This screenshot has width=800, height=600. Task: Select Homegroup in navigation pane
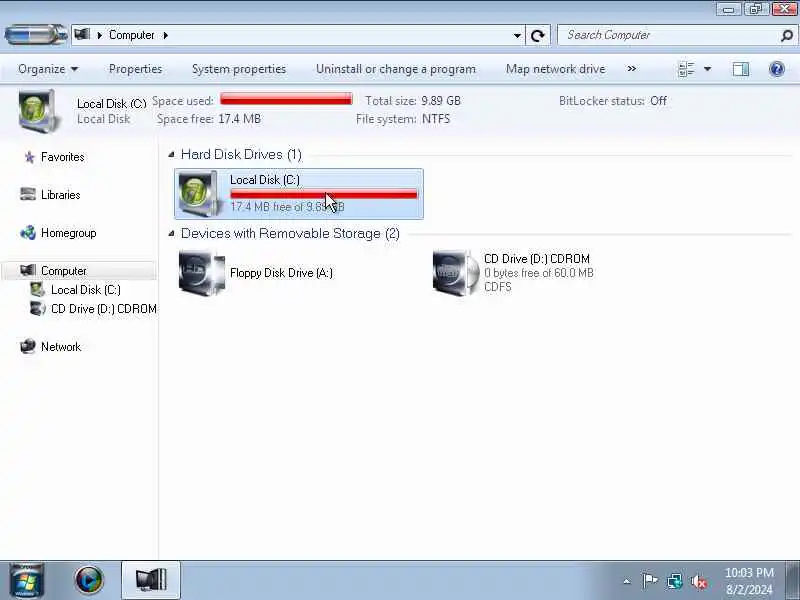(x=68, y=233)
